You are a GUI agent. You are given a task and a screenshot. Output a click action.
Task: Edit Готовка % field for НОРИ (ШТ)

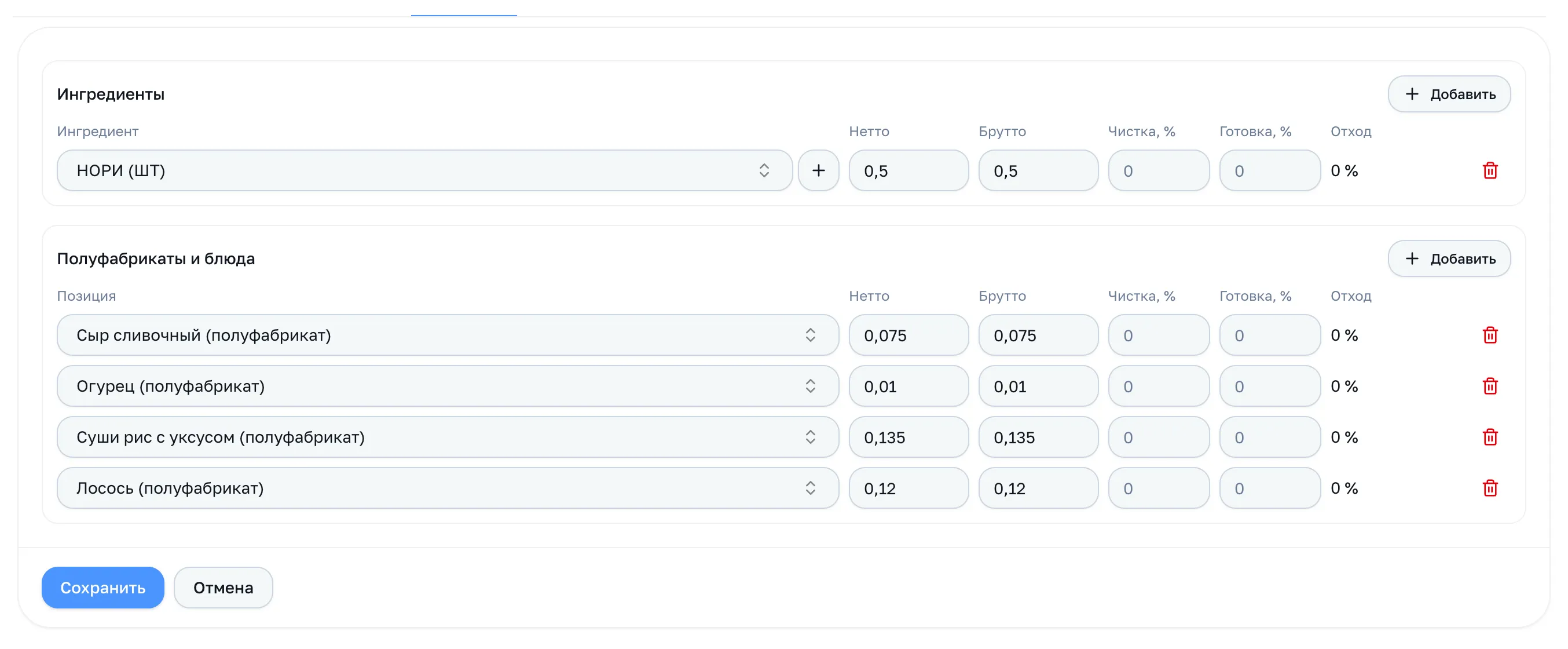point(1270,170)
